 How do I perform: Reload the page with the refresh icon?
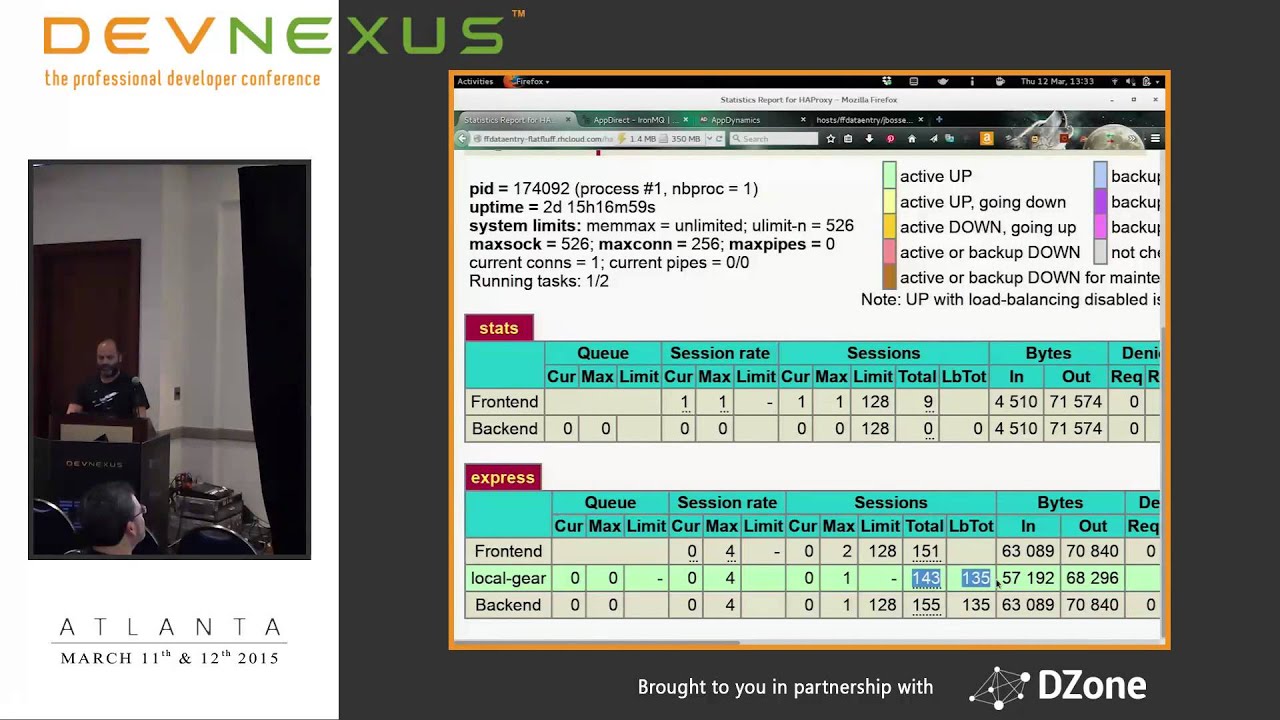pyautogui.click(x=719, y=139)
